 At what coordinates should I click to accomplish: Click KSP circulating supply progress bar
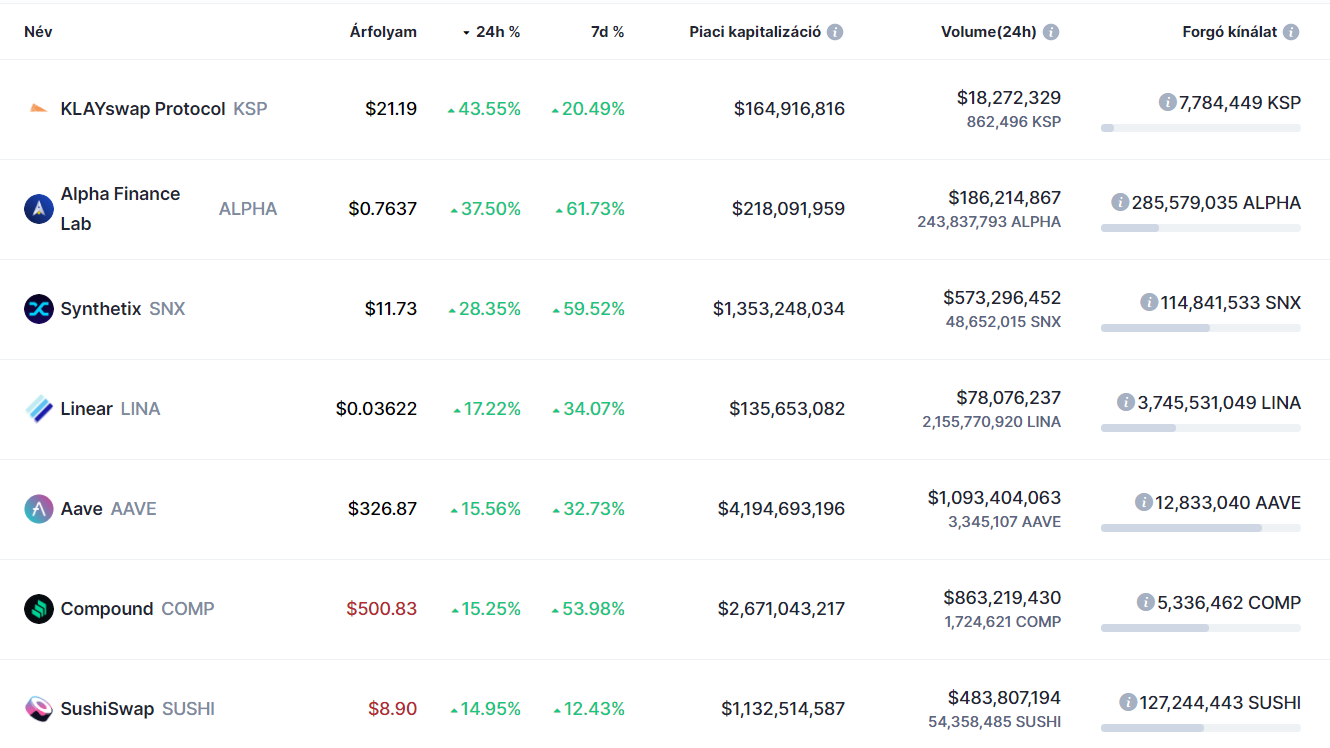pos(1201,128)
